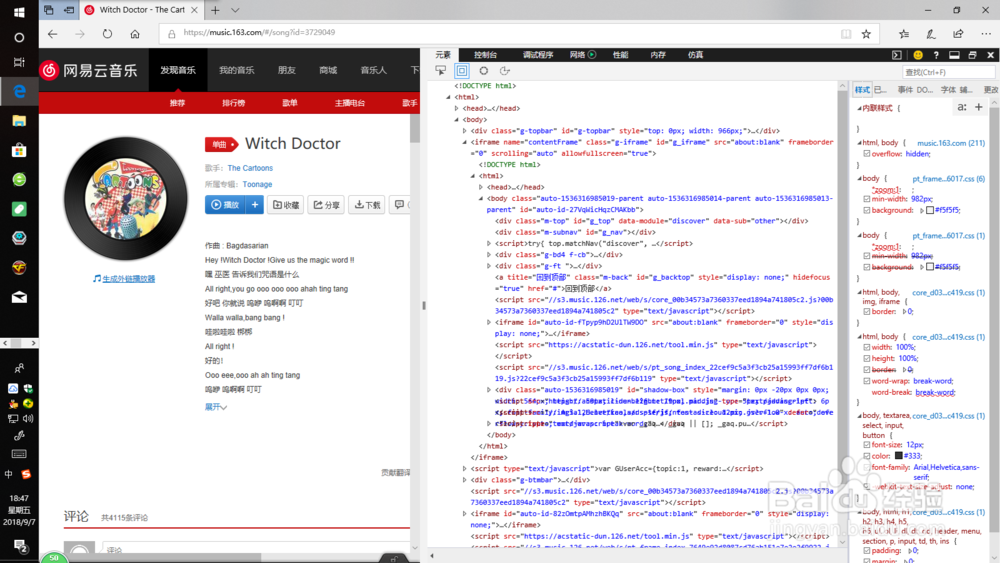1000x563 pixels.
Task: Collapse the contentFrame iframe node
Action: [x=465, y=142]
